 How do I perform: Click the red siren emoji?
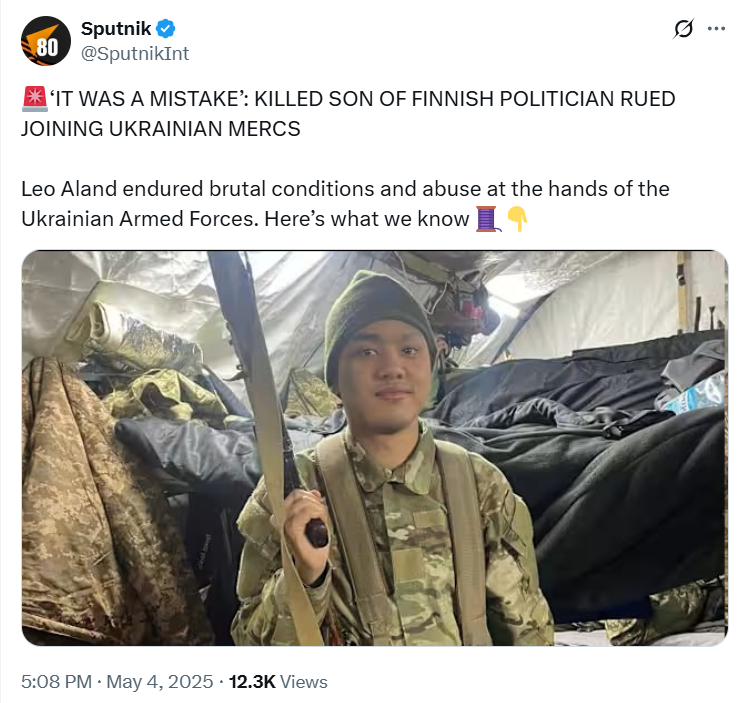point(34,99)
